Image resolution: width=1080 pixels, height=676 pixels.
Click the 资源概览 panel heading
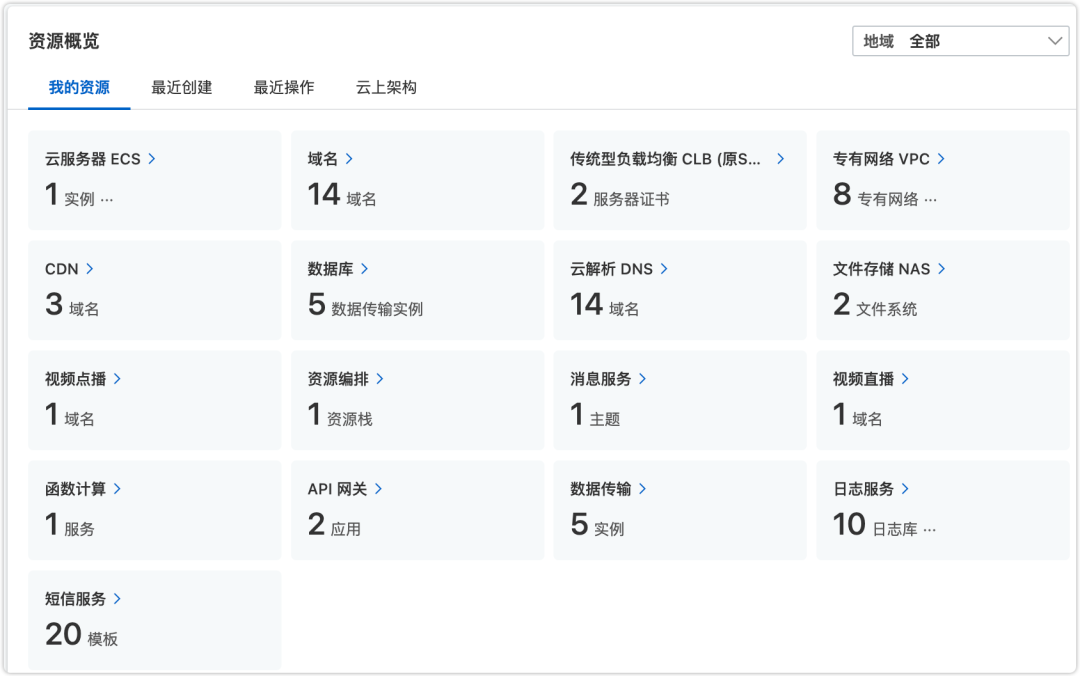64,41
